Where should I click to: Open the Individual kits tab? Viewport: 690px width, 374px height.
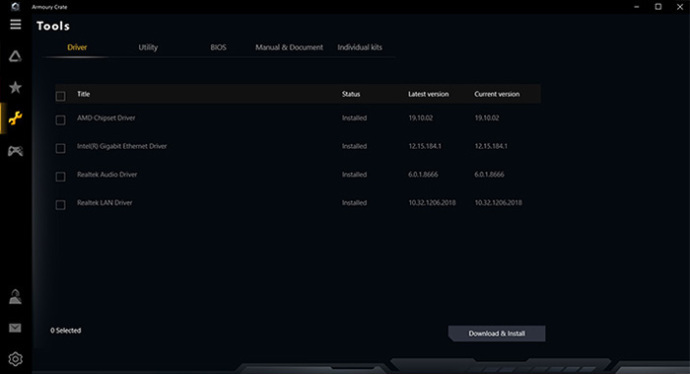click(x=360, y=47)
